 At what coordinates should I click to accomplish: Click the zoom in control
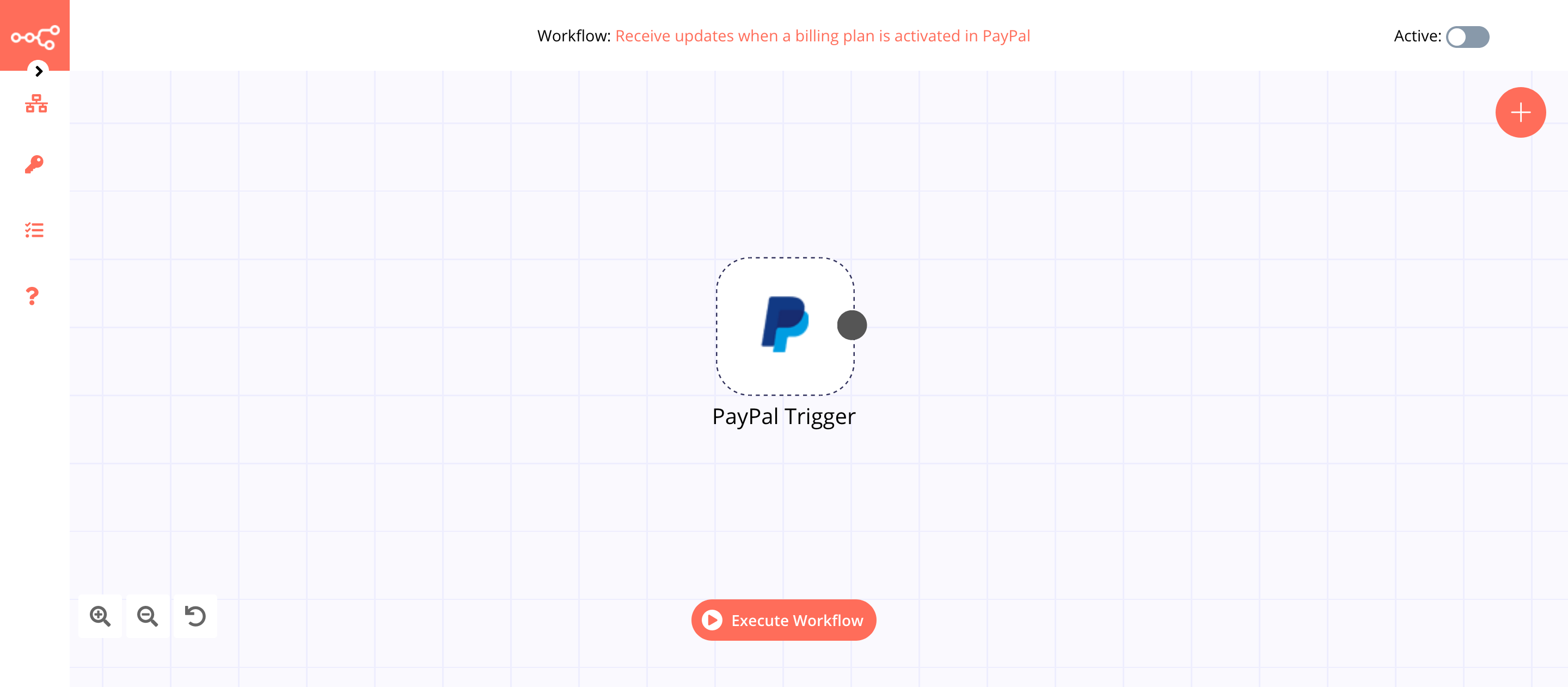tap(100, 615)
